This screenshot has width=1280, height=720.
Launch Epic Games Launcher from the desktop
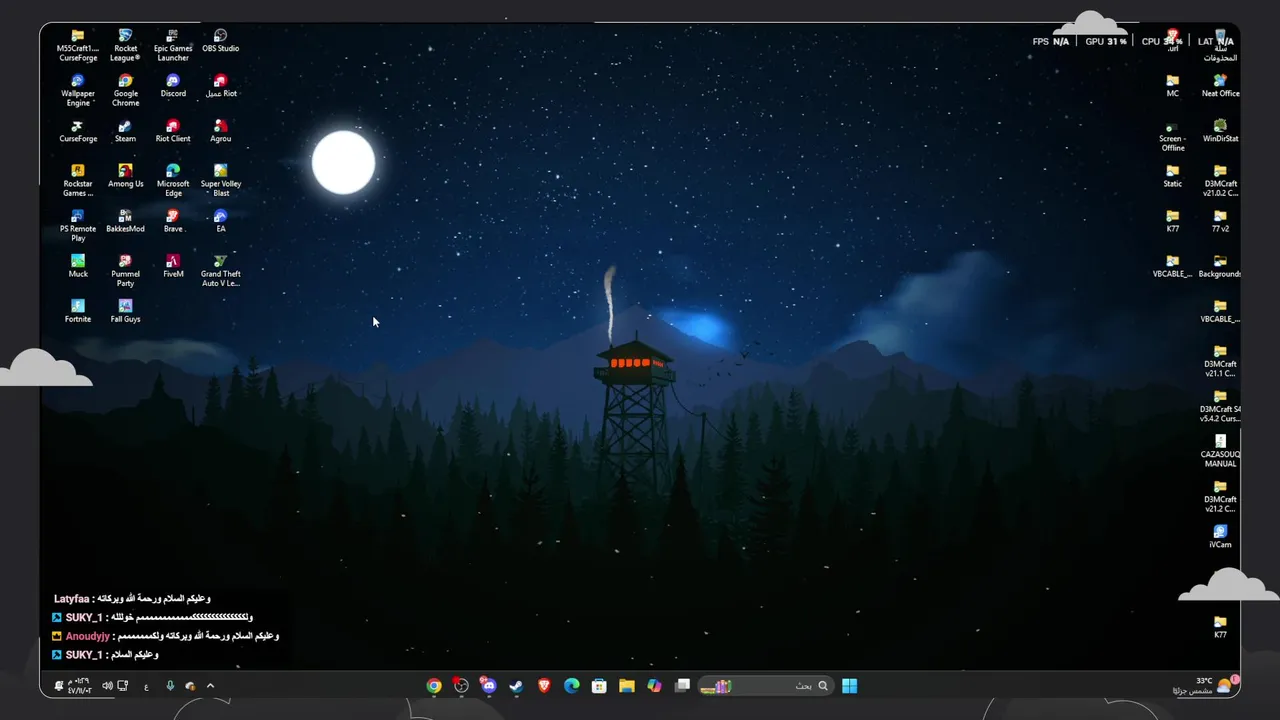pos(173,46)
